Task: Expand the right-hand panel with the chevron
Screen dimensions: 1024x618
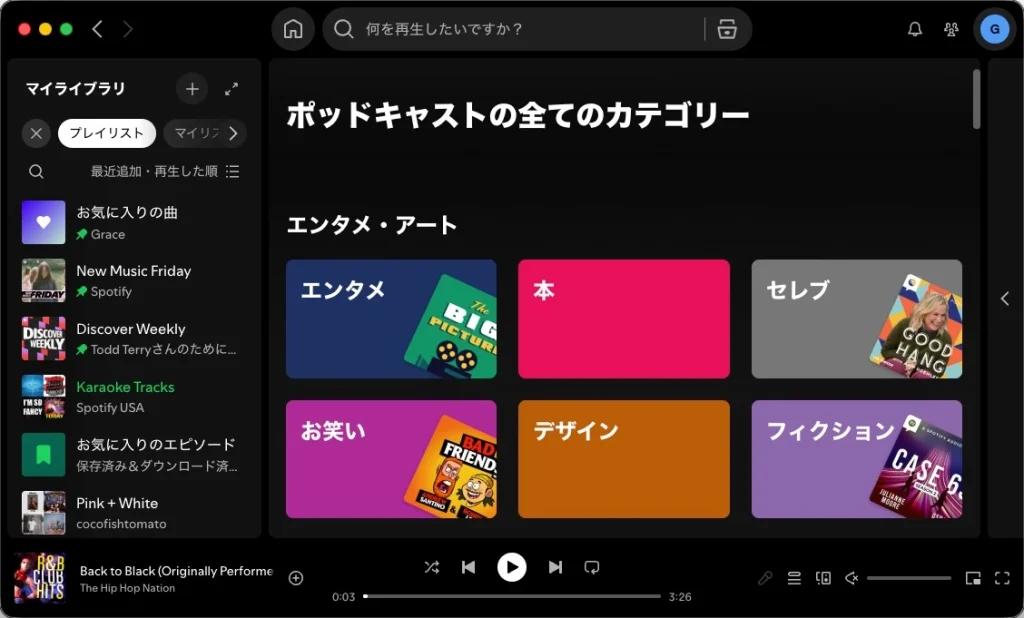Action: click(1004, 299)
